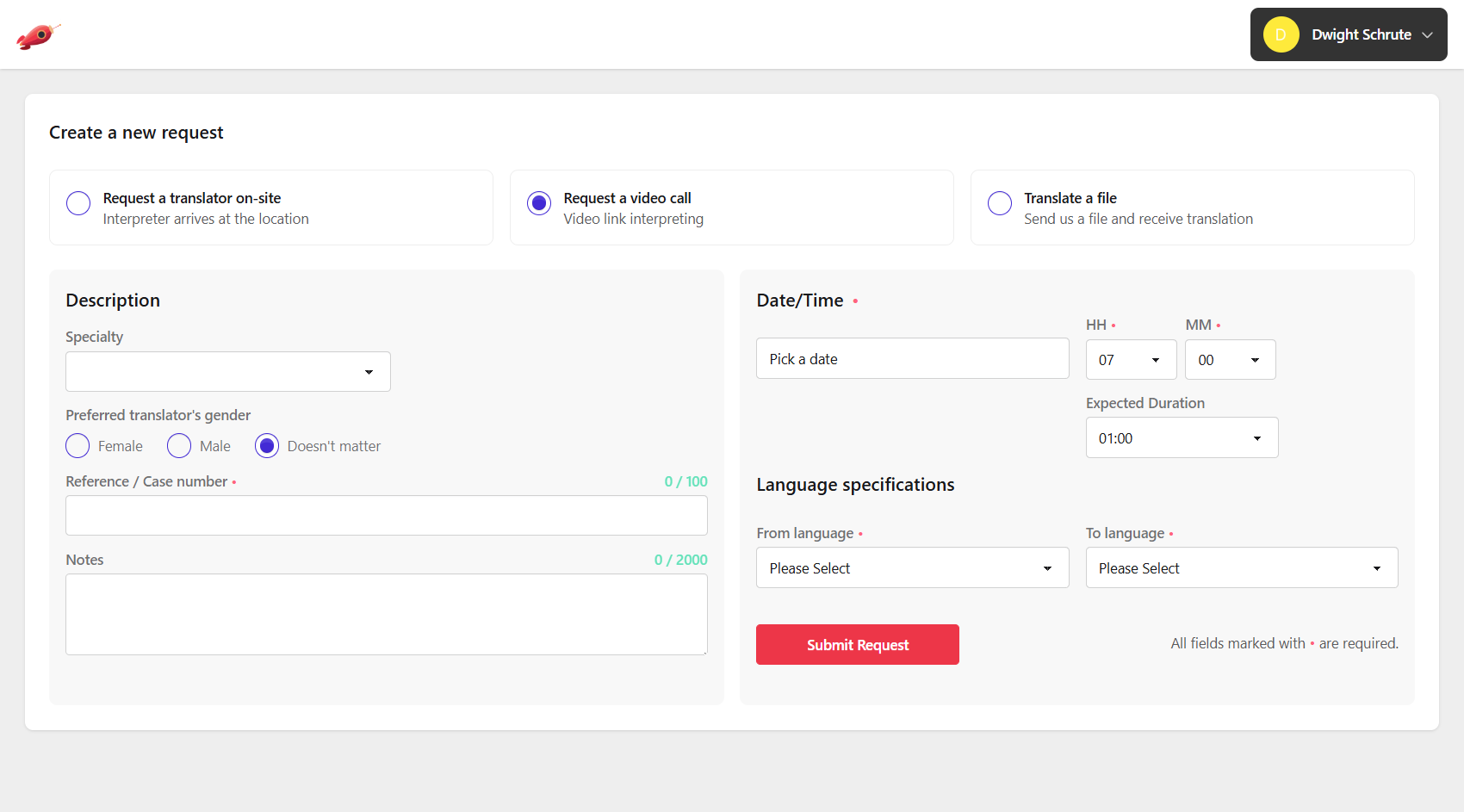Click the Submit Request button
The image size is (1464, 812).
click(x=858, y=644)
